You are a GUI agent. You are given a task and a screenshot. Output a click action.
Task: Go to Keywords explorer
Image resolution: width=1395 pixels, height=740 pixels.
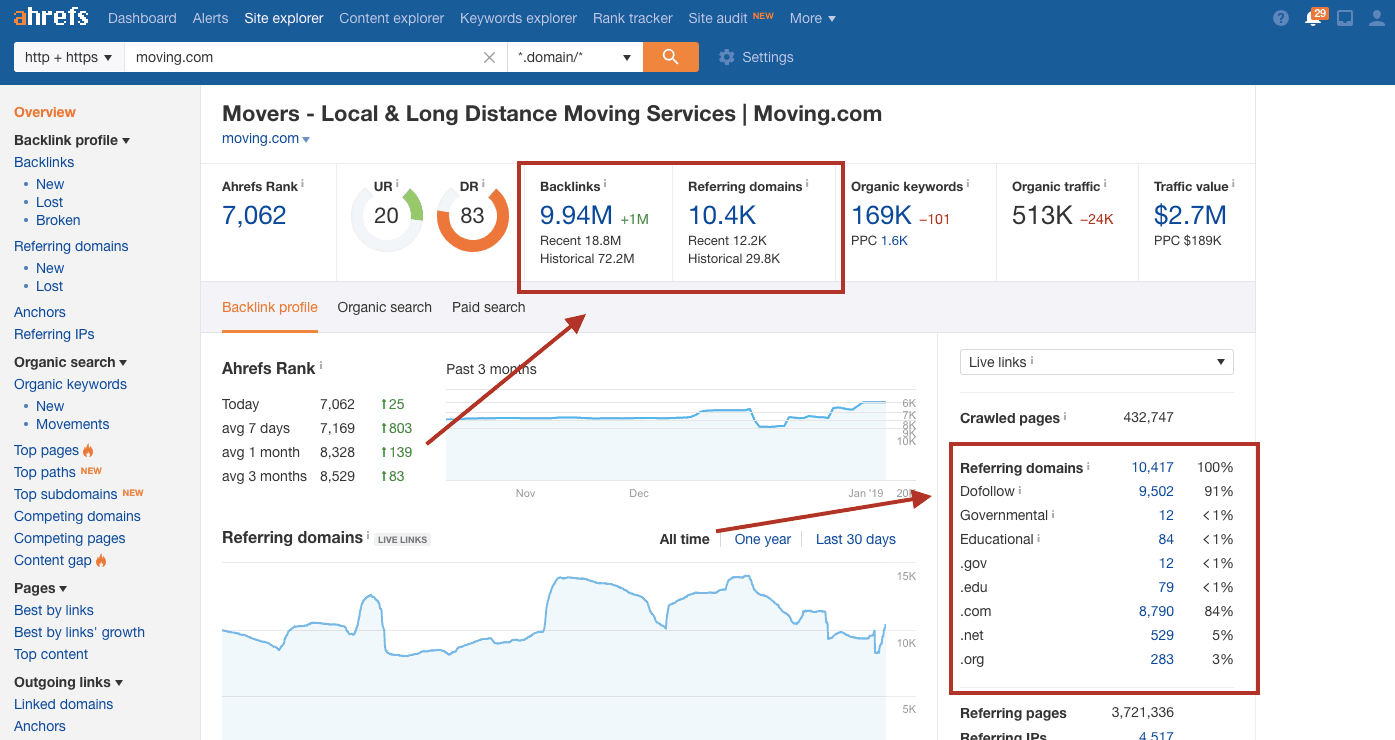(519, 18)
